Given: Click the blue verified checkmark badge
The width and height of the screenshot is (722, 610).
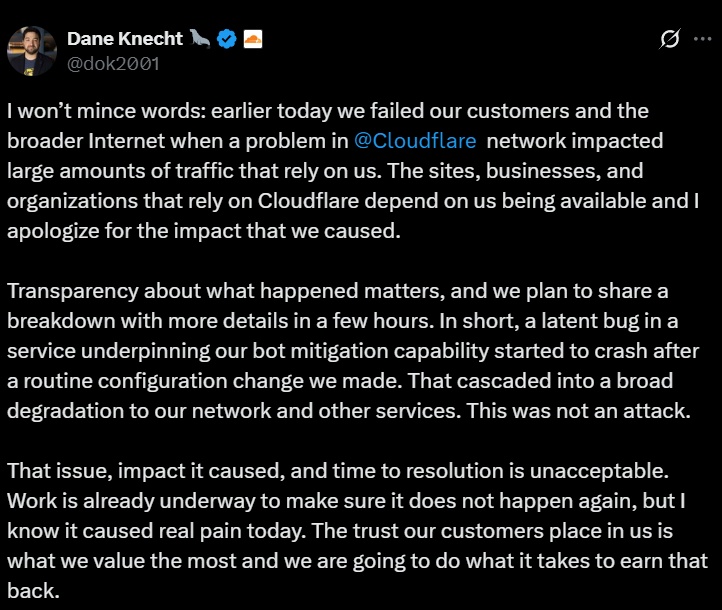Looking at the screenshot, I should [227, 39].
